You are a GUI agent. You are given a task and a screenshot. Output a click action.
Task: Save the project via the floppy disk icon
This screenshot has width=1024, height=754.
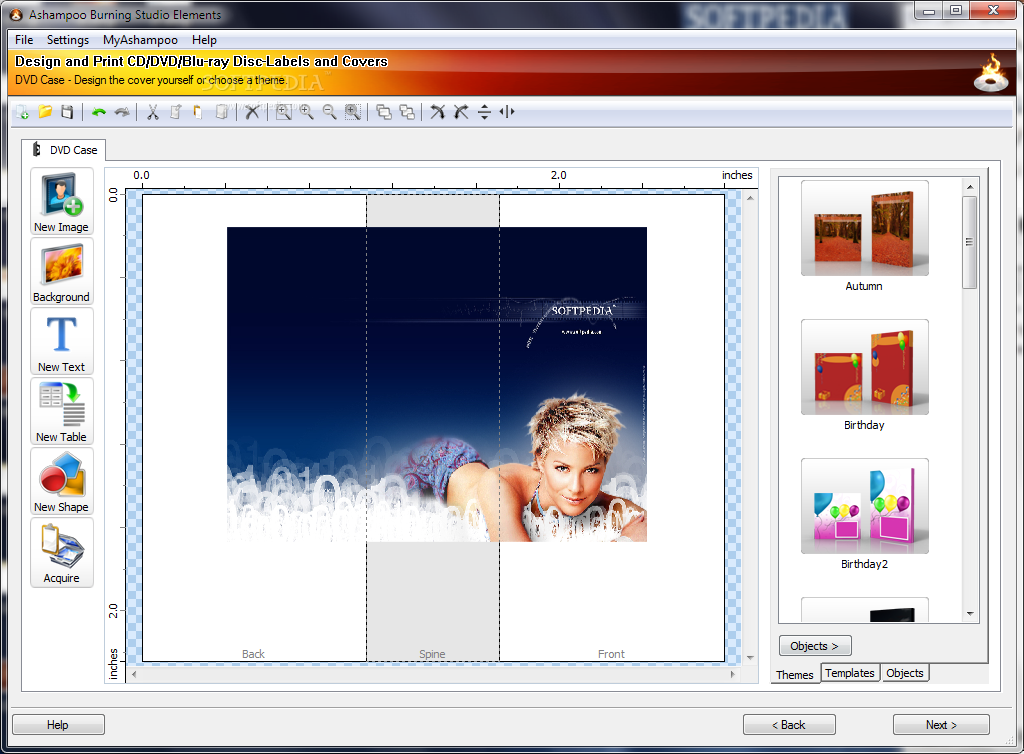pos(67,112)
